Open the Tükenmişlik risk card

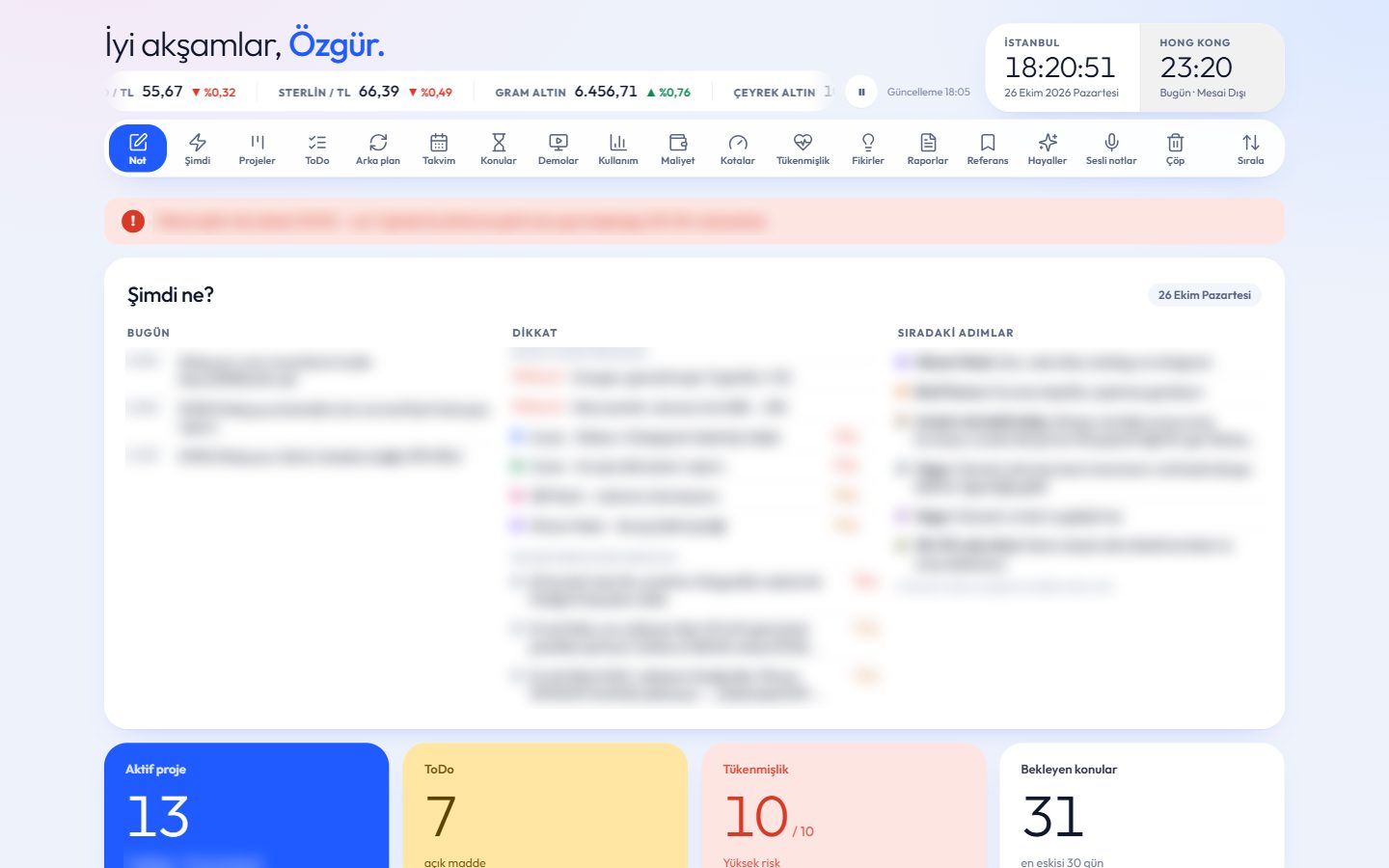[x=844, y=805]
